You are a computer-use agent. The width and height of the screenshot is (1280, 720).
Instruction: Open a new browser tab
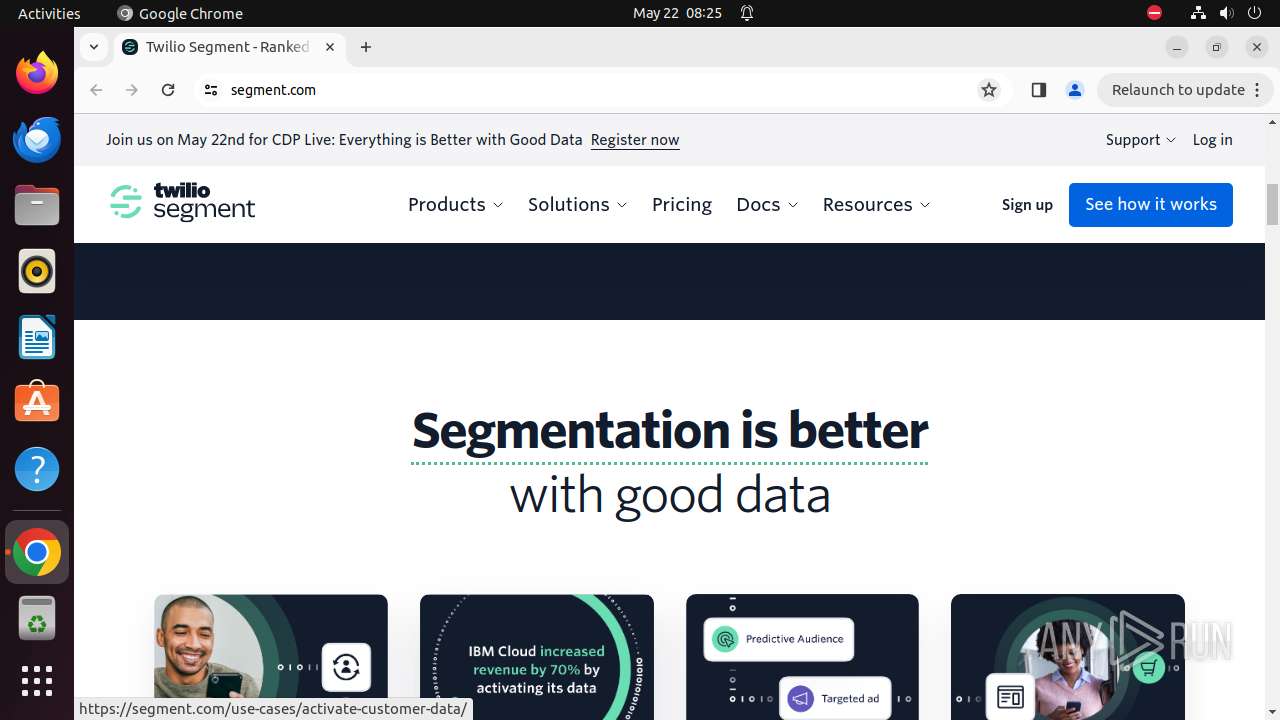point(366,47)
